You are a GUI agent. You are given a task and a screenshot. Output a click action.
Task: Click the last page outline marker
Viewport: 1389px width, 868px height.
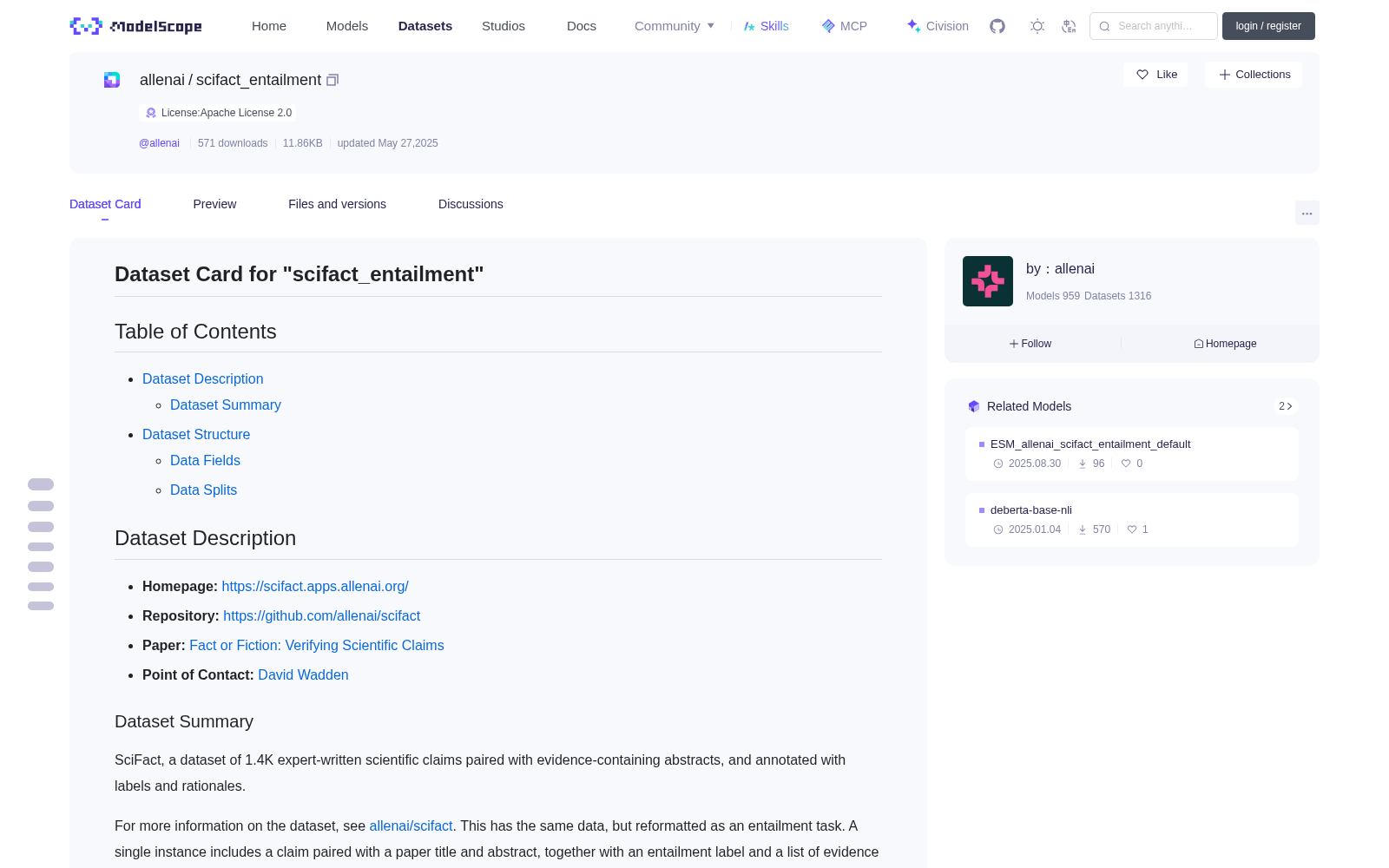[x=41, y=606]
